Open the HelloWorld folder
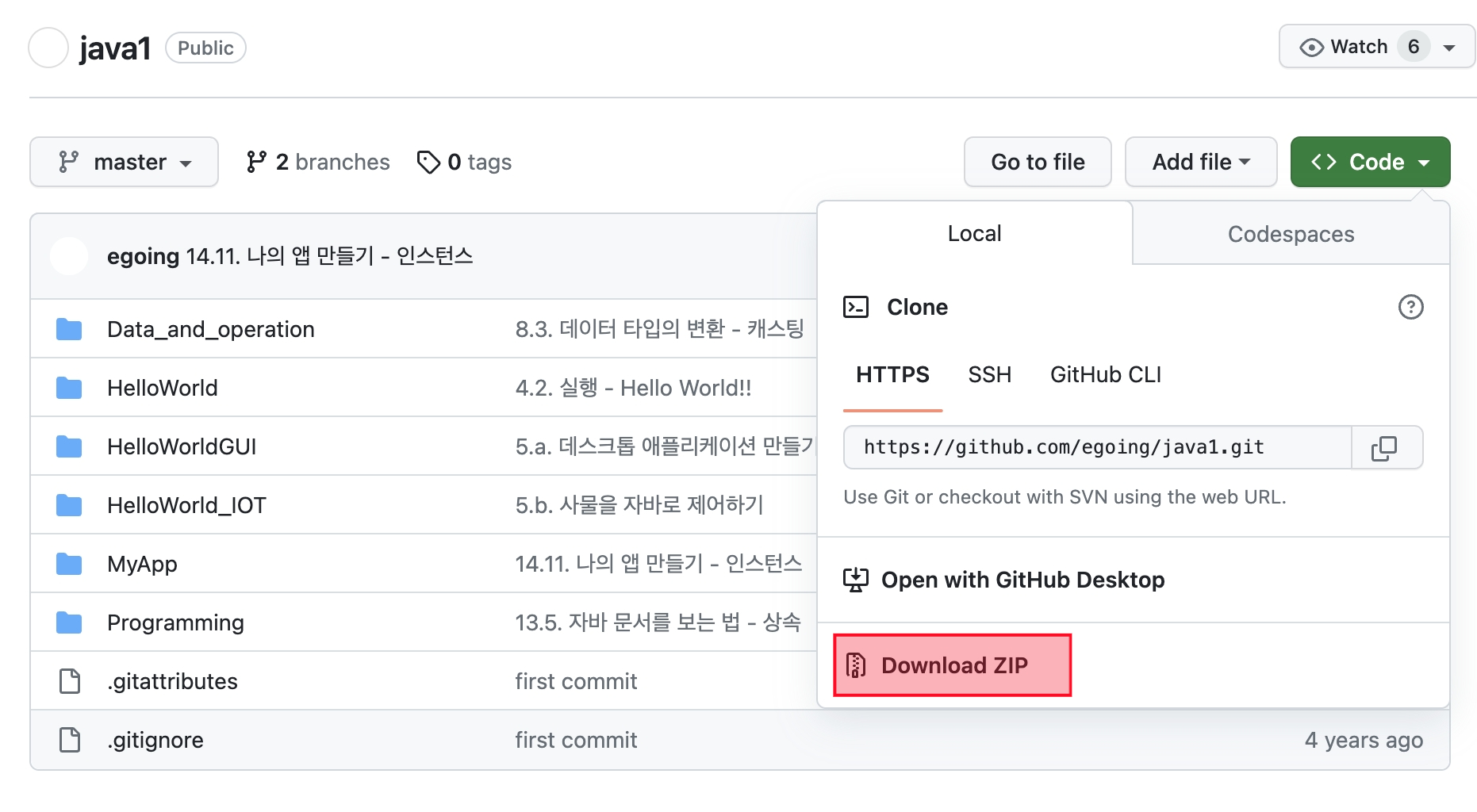1477x812 pixels. coord(162,388)
